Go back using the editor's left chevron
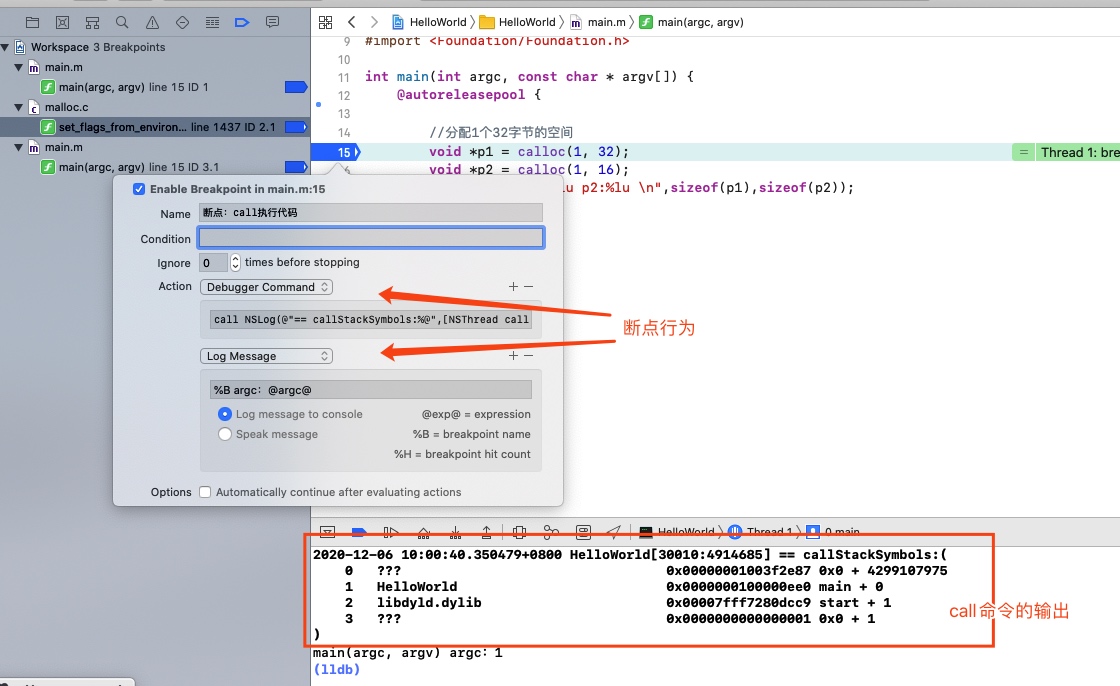The image size is (1120, 686). point(351,22)
